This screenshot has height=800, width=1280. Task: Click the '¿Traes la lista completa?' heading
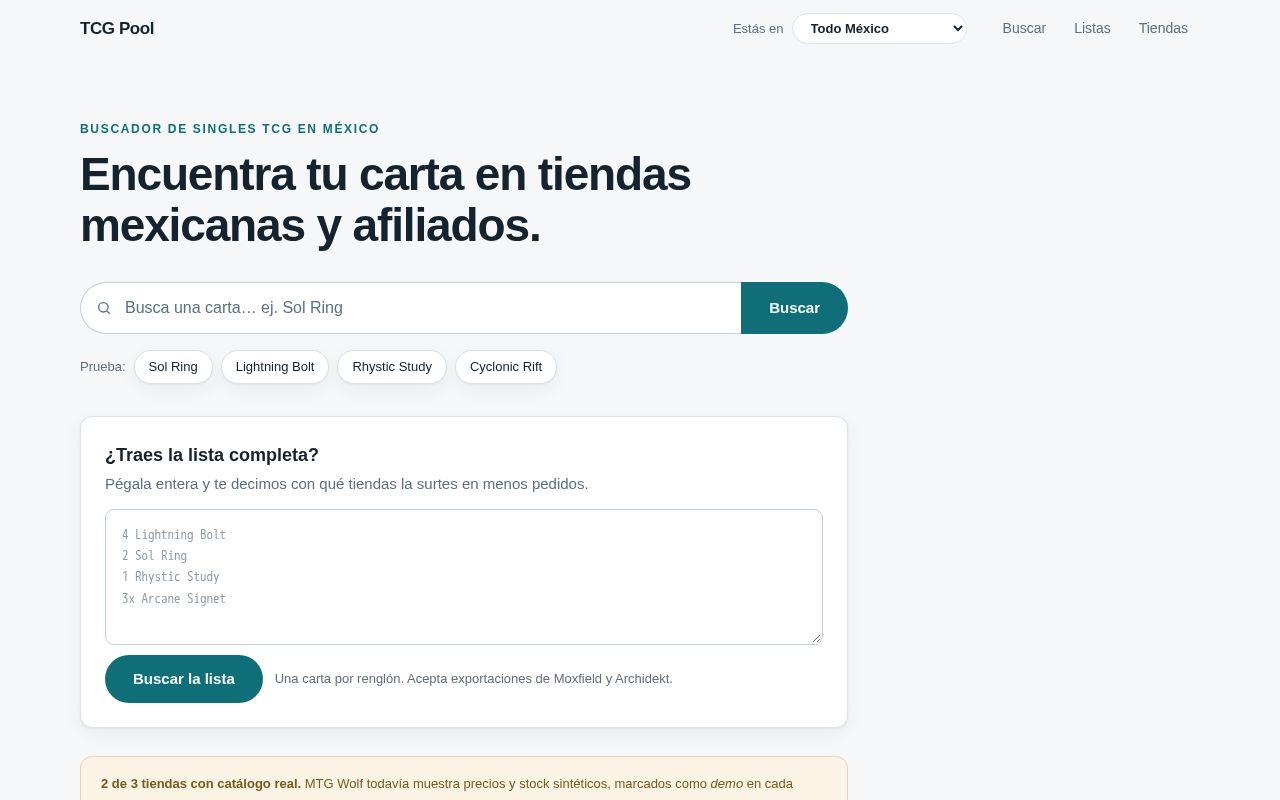pyautogui.click(x=212, y=455)
